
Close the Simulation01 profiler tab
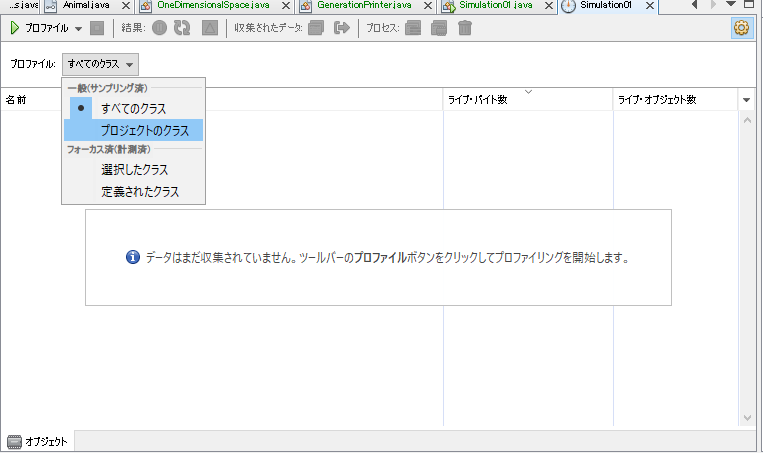650,6
